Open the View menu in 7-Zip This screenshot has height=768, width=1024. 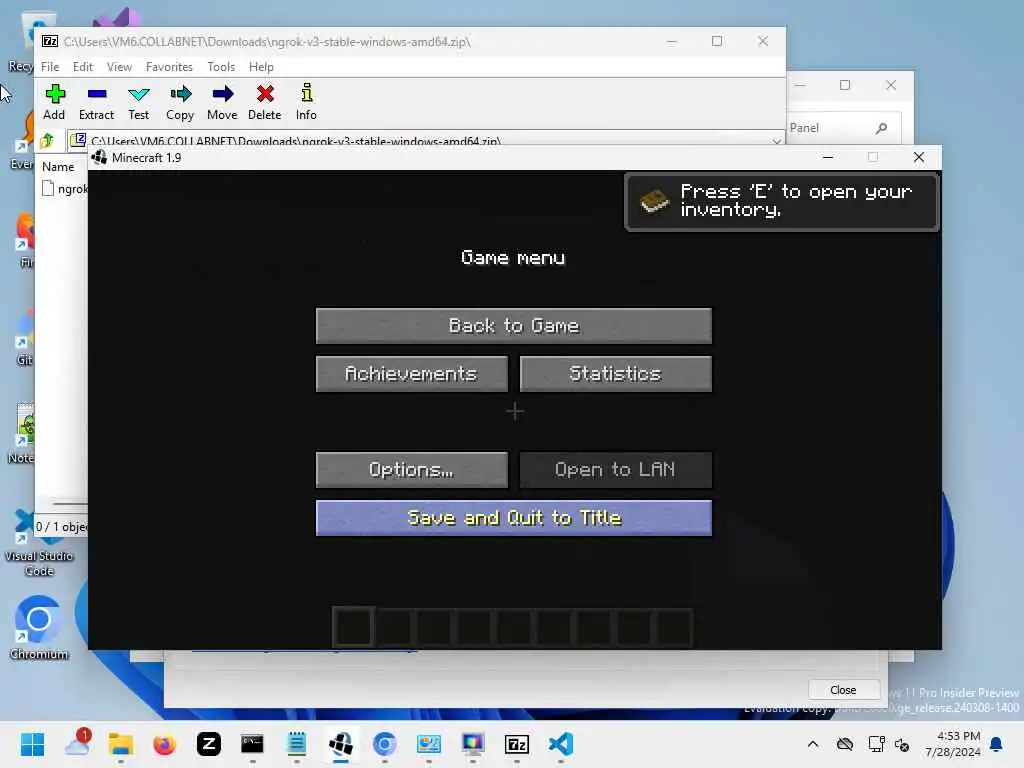[x=120, y=67]
